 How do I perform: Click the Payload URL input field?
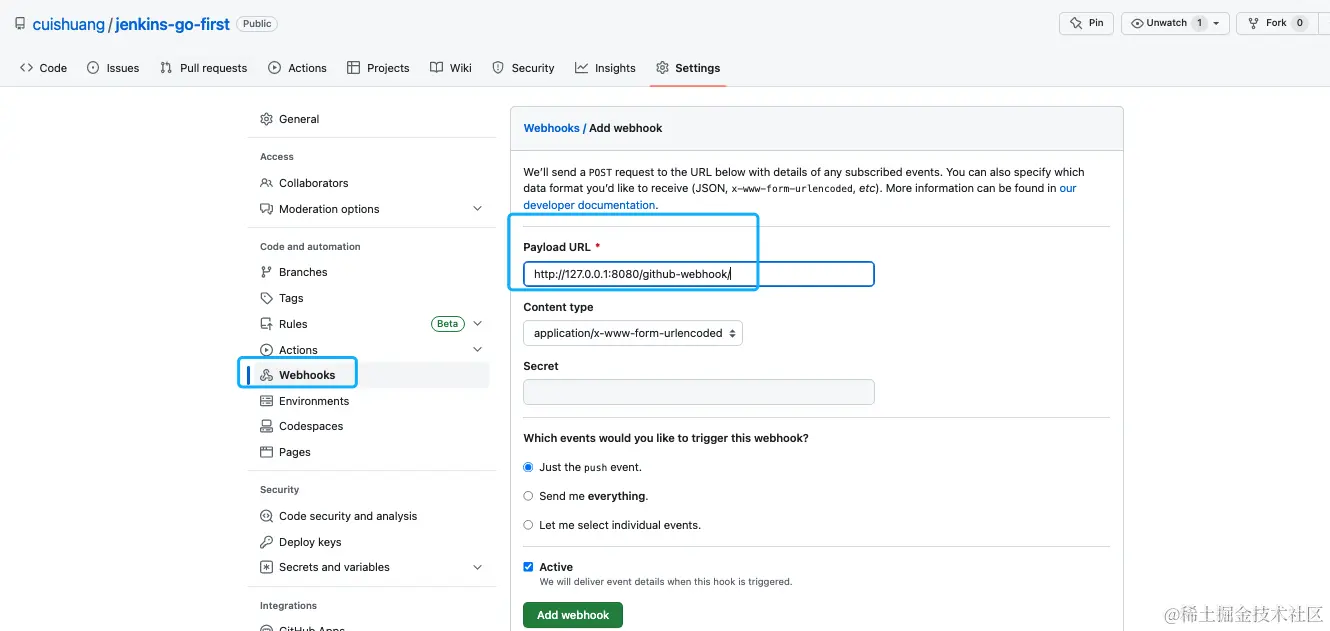pyautogui.click(x=699, y=274)
